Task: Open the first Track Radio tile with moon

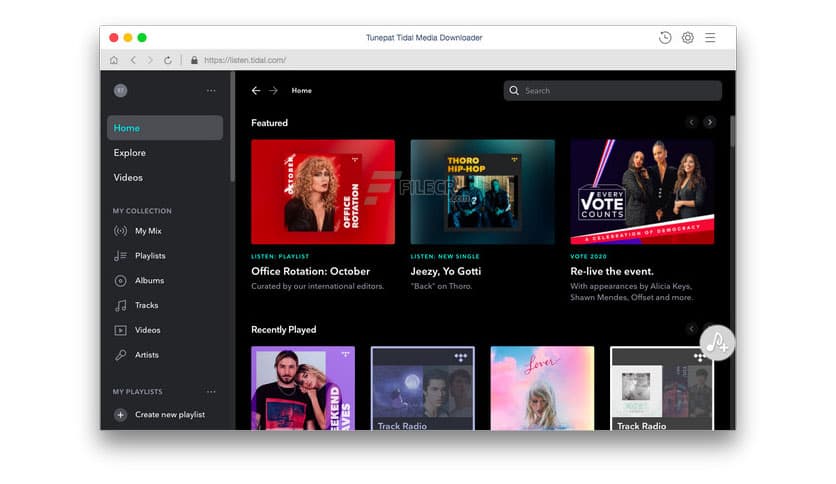Action: (x=423, y=388)
